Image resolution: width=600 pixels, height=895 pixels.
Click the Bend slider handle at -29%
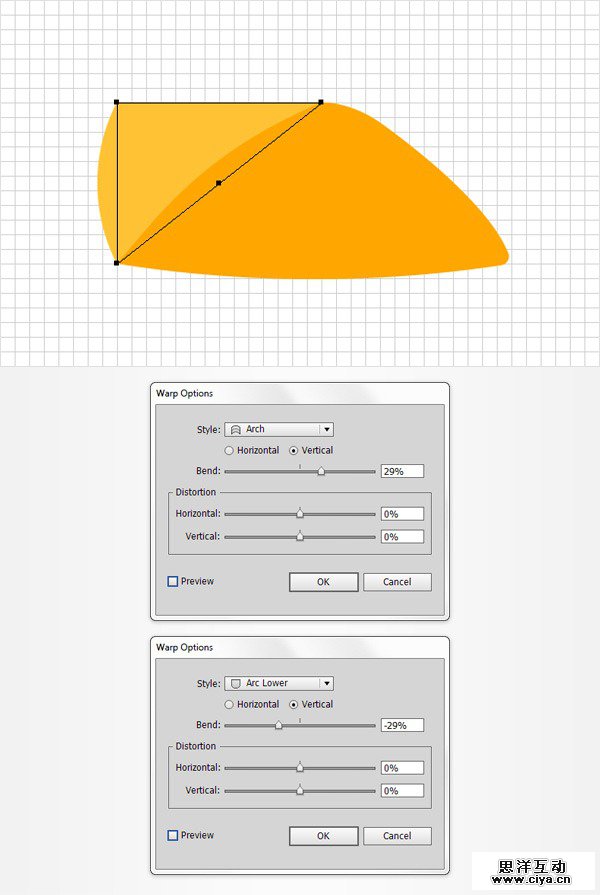coord(278,725)
